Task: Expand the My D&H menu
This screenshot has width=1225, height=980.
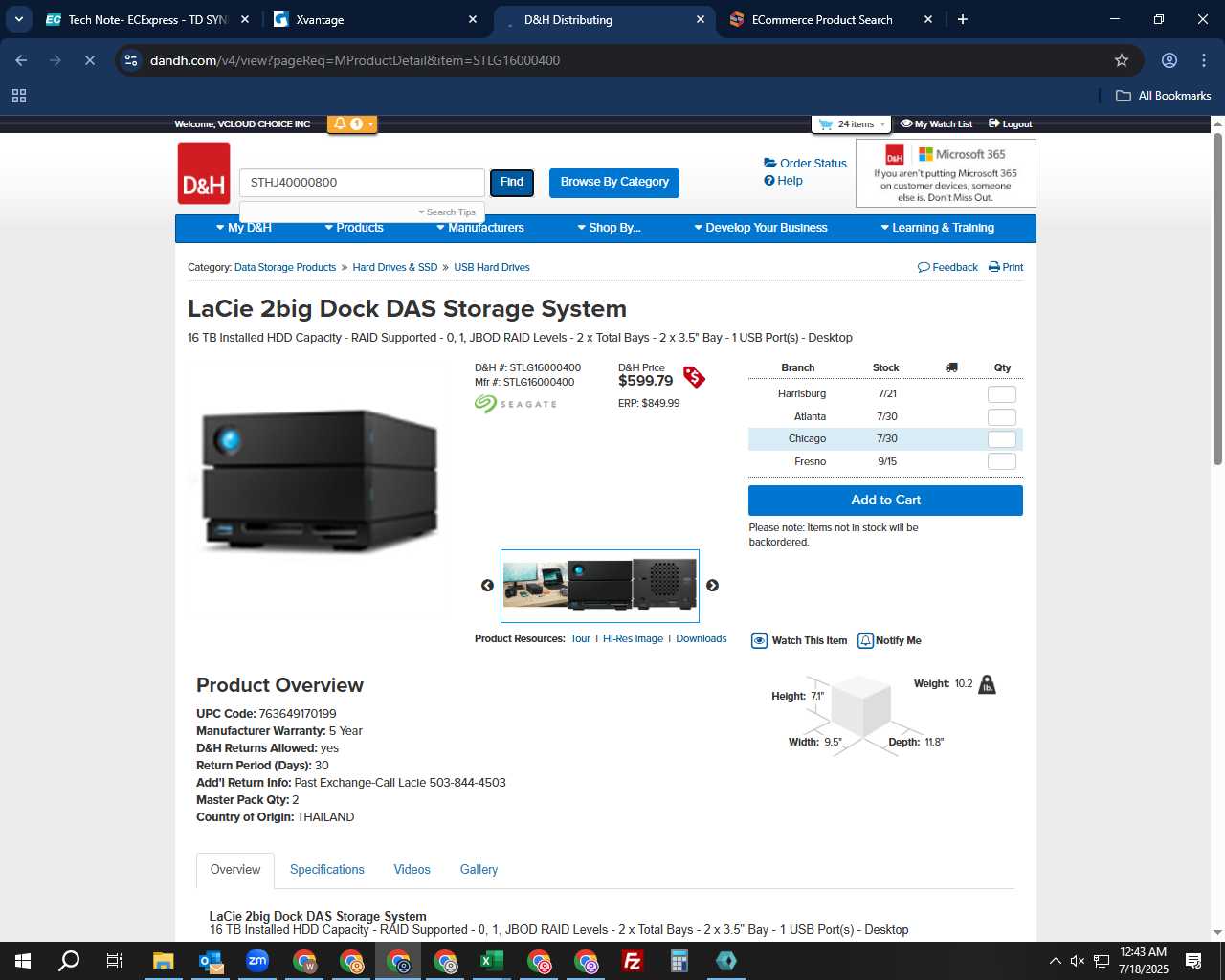Action: click(244, 228)
